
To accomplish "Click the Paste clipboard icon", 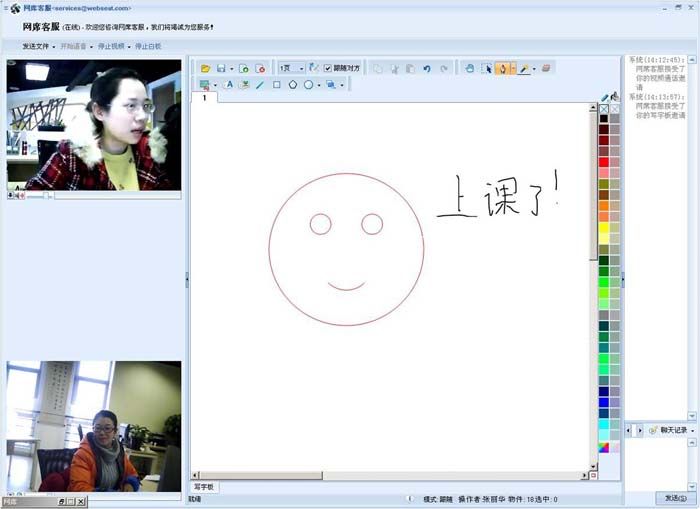I will [410, 68].
